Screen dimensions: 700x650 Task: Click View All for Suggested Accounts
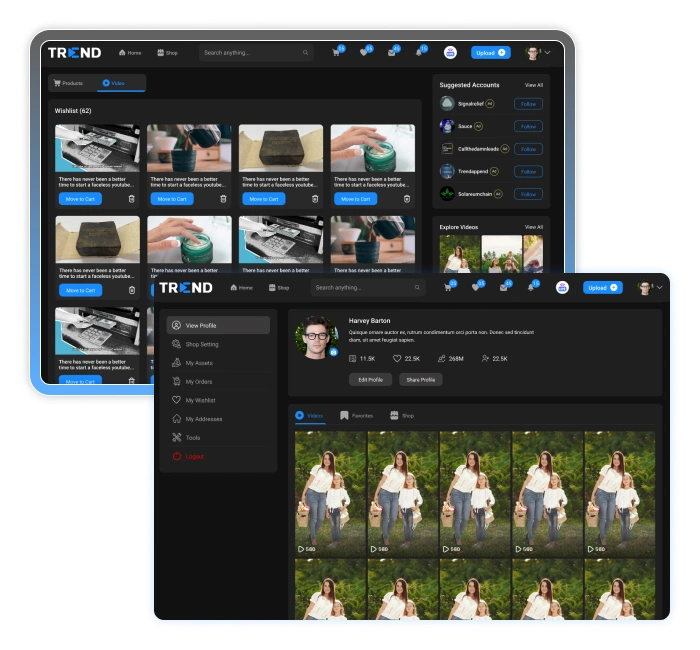[533, 85]
